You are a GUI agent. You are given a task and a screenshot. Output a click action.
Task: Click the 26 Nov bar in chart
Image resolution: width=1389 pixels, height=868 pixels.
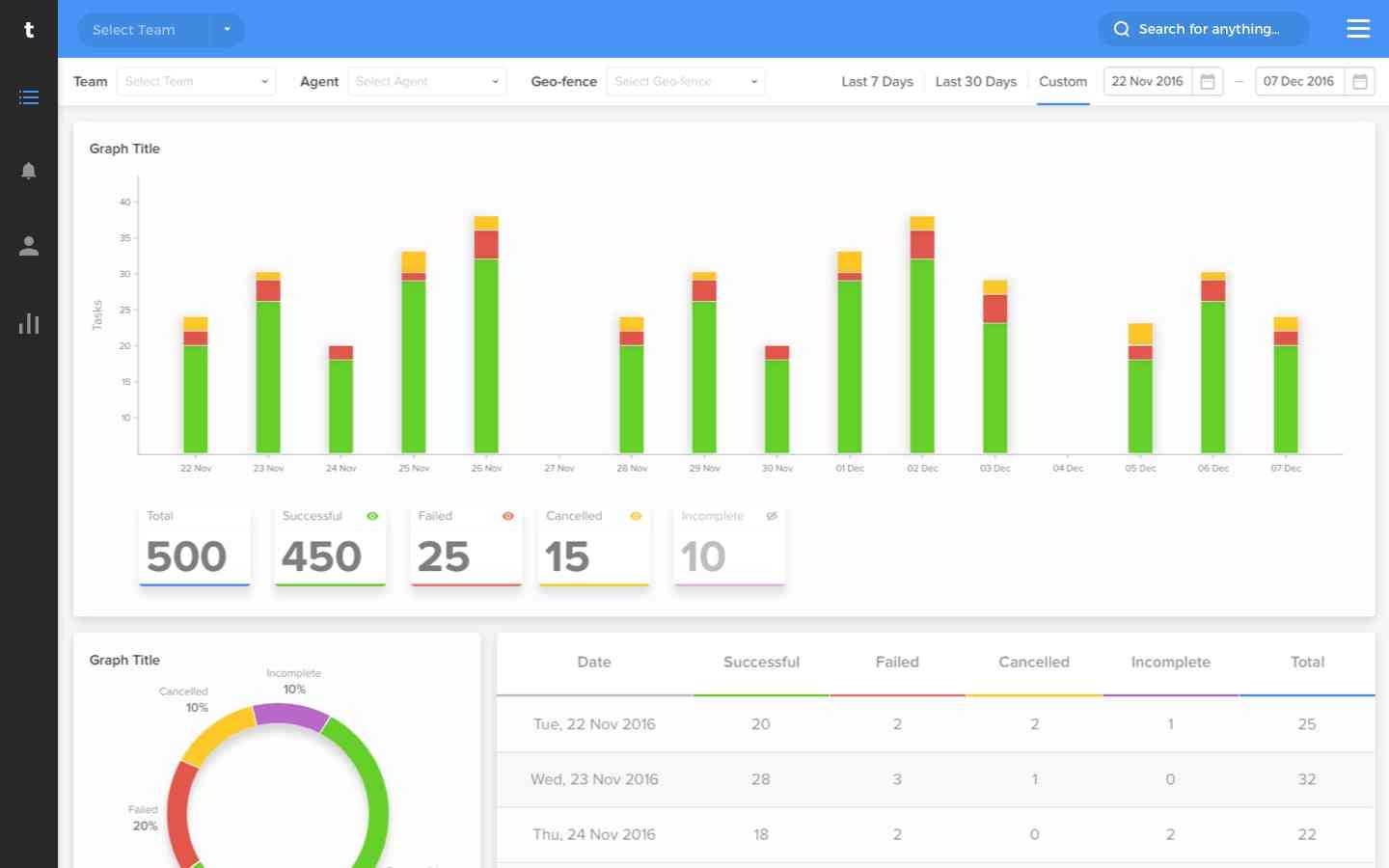pos(486,335)
